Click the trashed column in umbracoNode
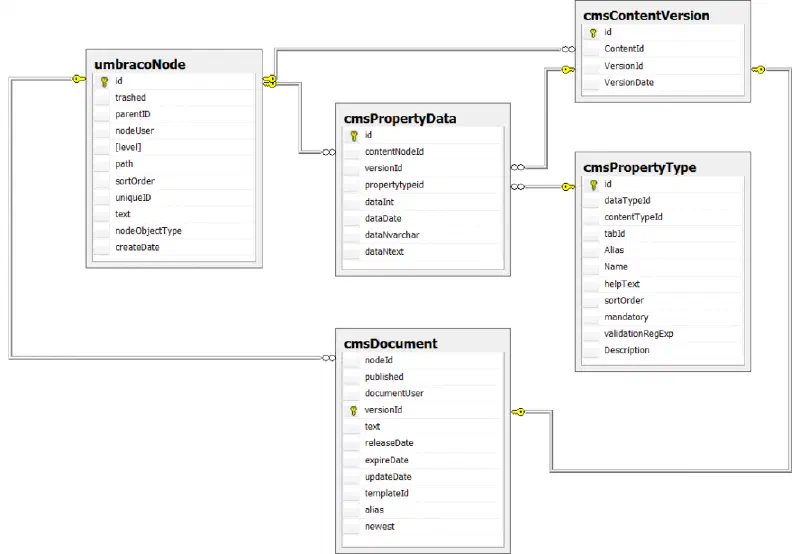The height and width of the screenshot is (554, 800). 174,97
